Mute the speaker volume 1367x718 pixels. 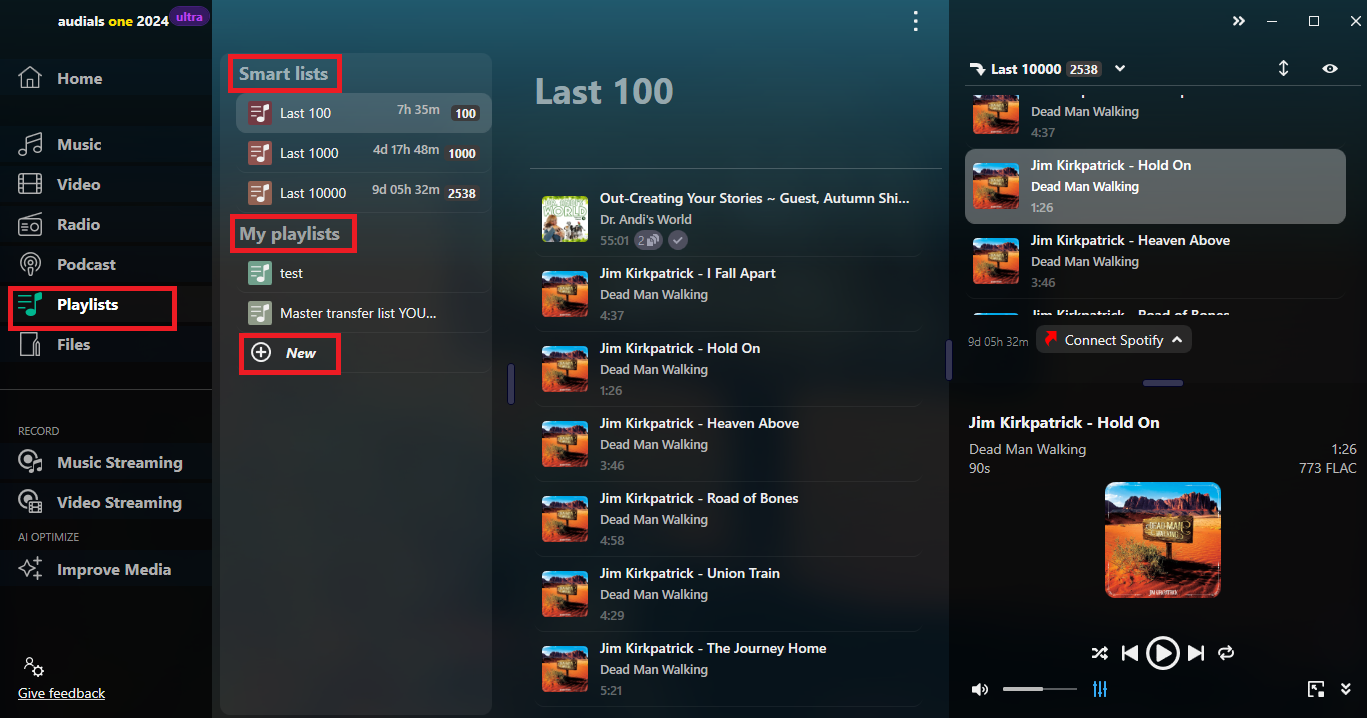(980, 689)
